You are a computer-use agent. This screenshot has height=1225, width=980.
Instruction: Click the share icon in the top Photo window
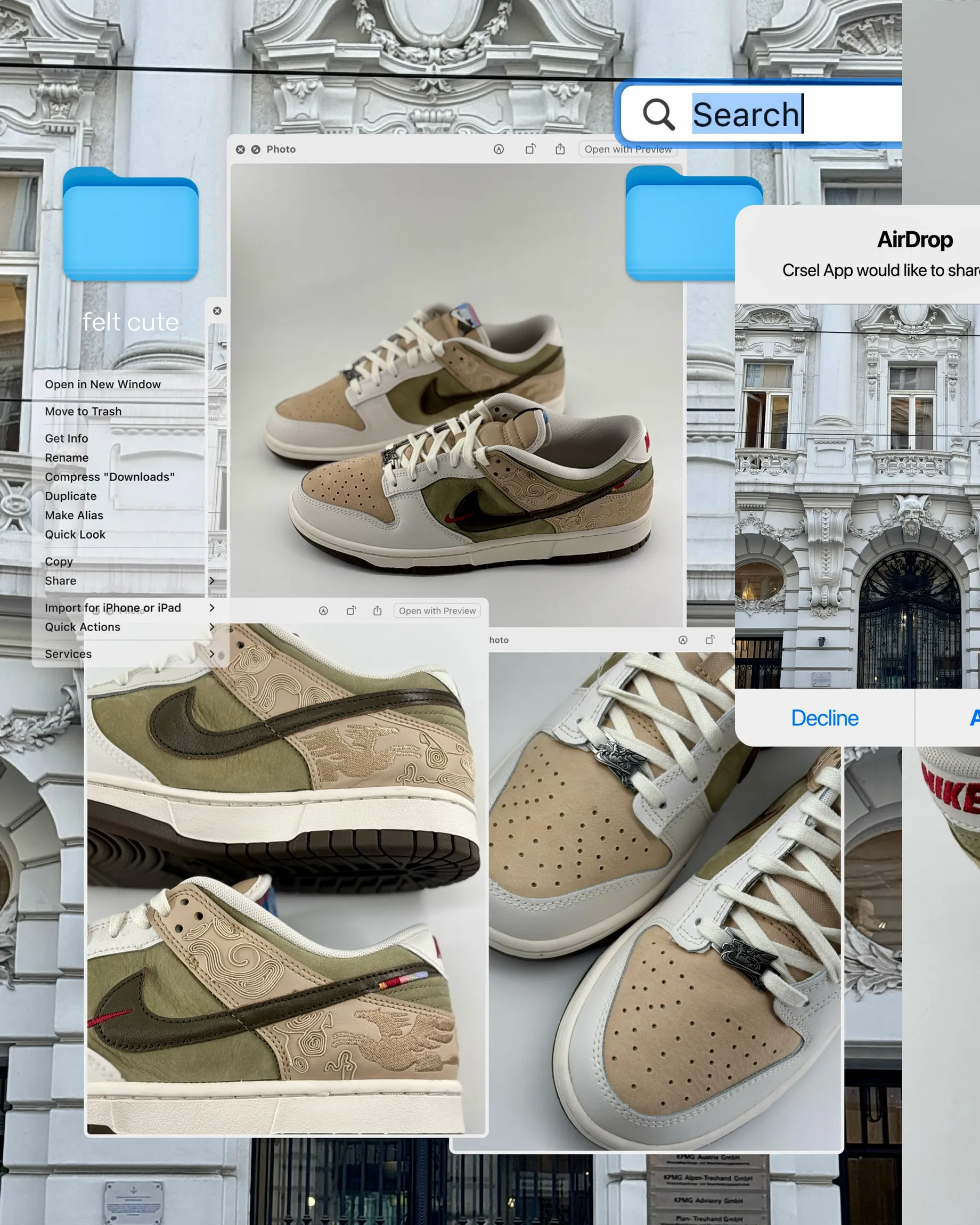[x=560, y=149]
